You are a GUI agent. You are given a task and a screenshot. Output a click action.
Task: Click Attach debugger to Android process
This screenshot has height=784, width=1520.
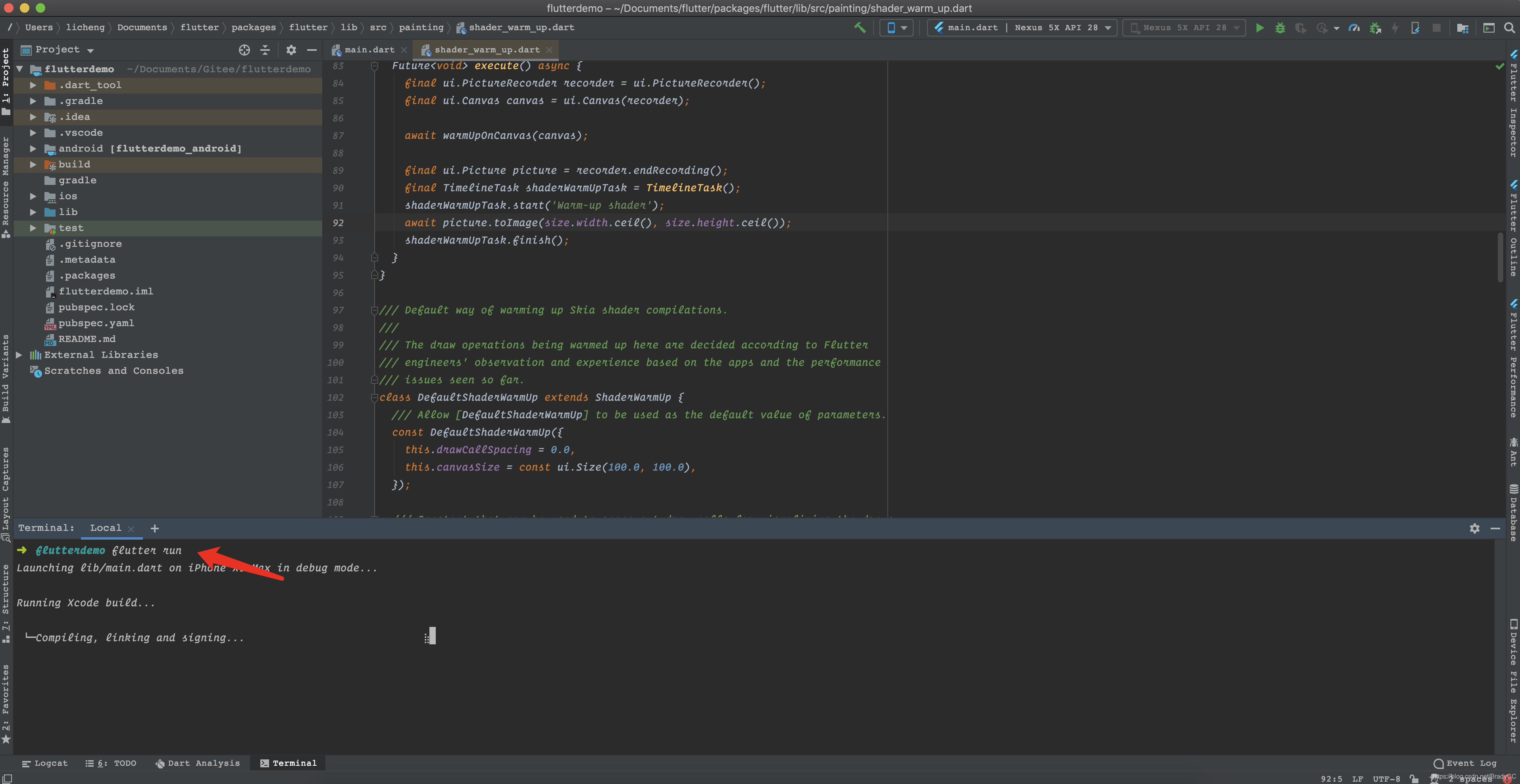click(x=1376, y=28)
